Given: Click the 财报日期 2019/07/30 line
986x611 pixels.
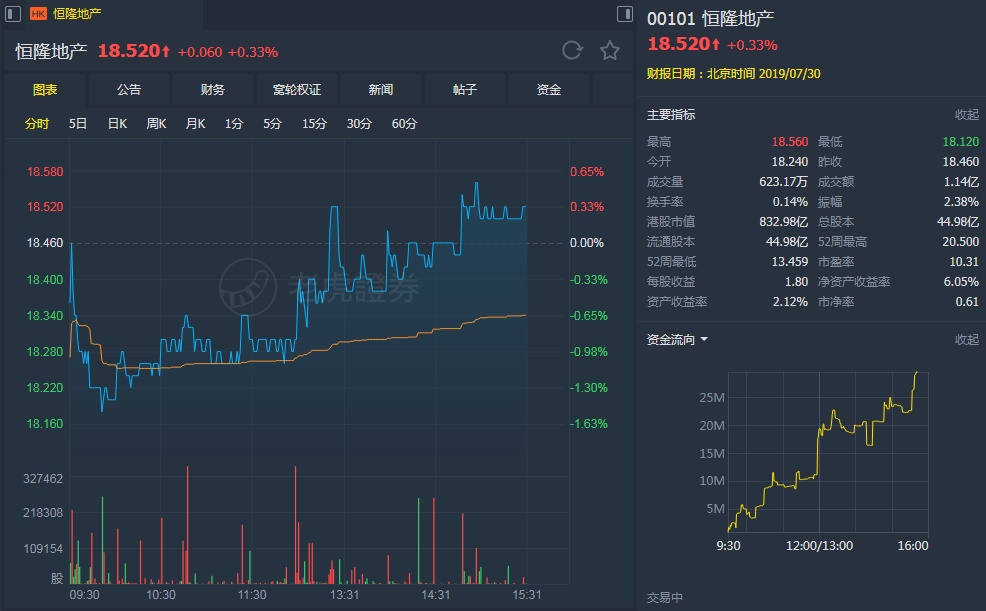Looking at the screenshot, I should (733, 74).
